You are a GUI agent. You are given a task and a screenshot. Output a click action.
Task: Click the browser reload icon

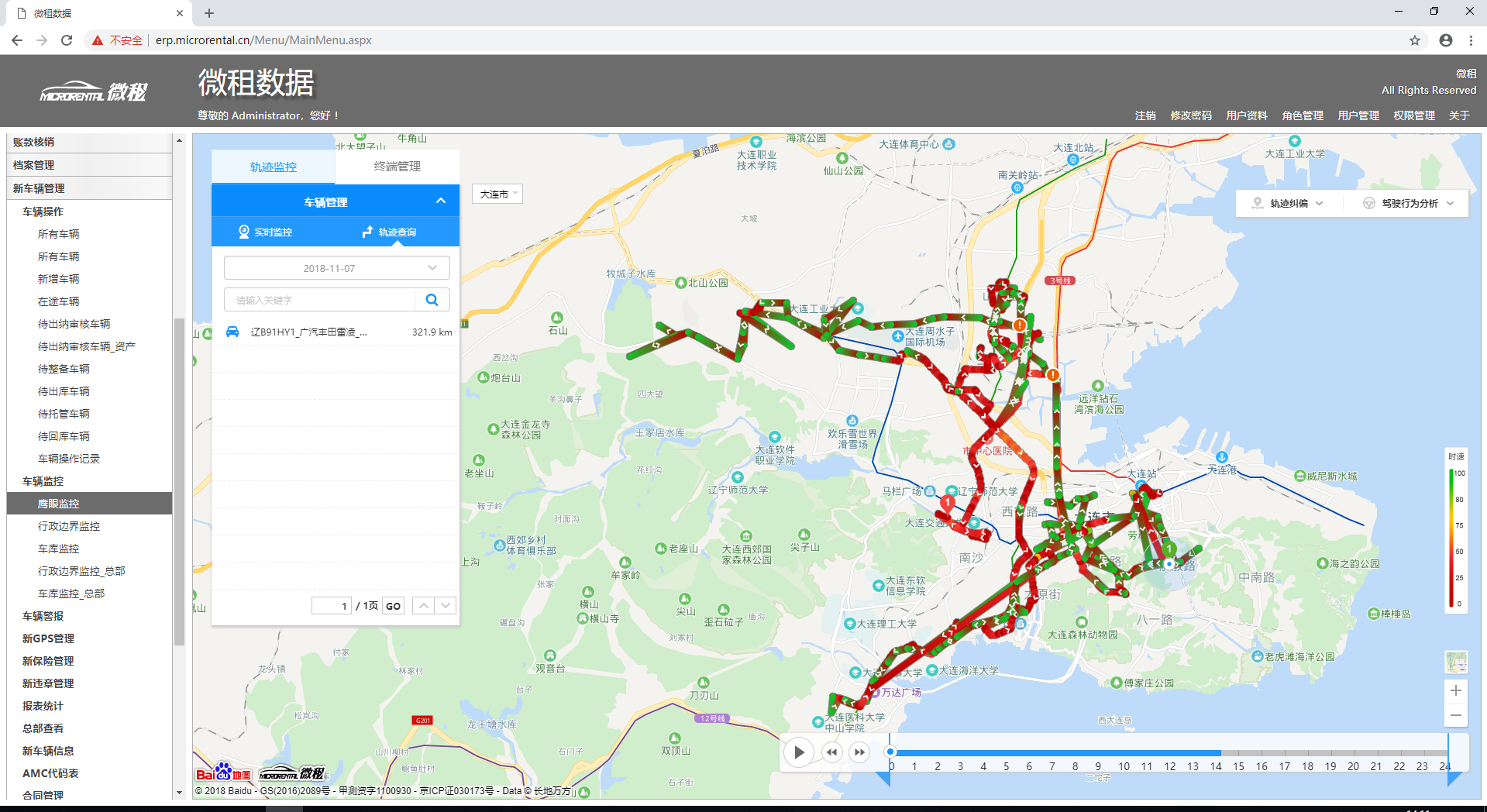(67, 40)
